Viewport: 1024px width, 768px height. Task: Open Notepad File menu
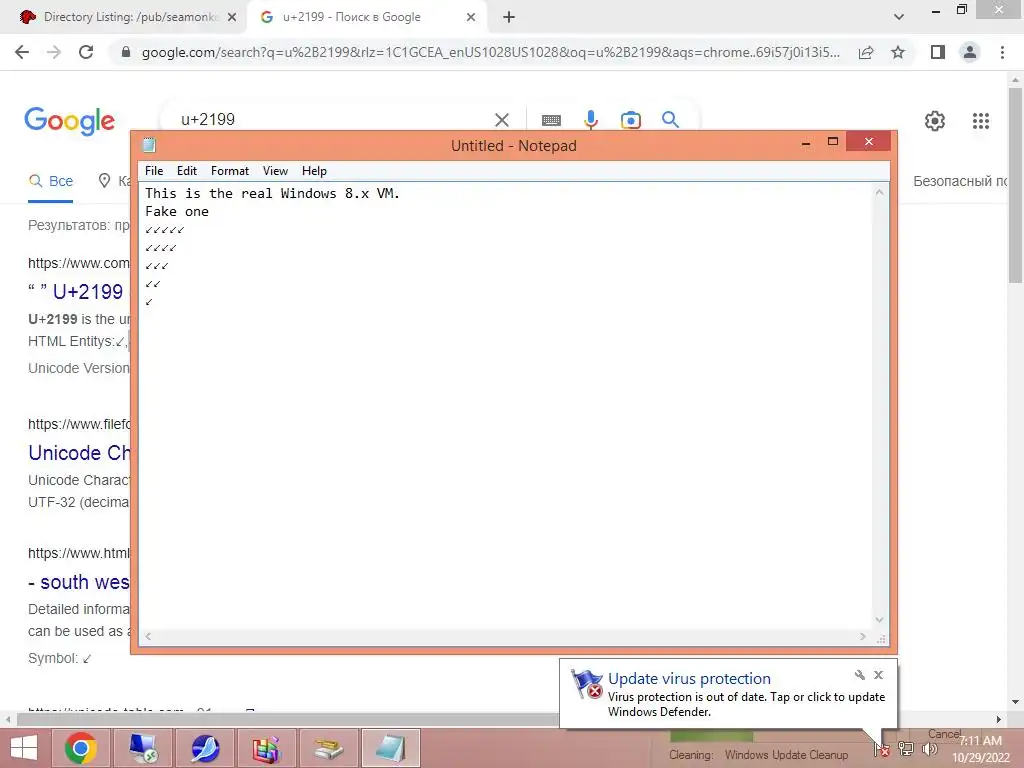tap(154, 171)
